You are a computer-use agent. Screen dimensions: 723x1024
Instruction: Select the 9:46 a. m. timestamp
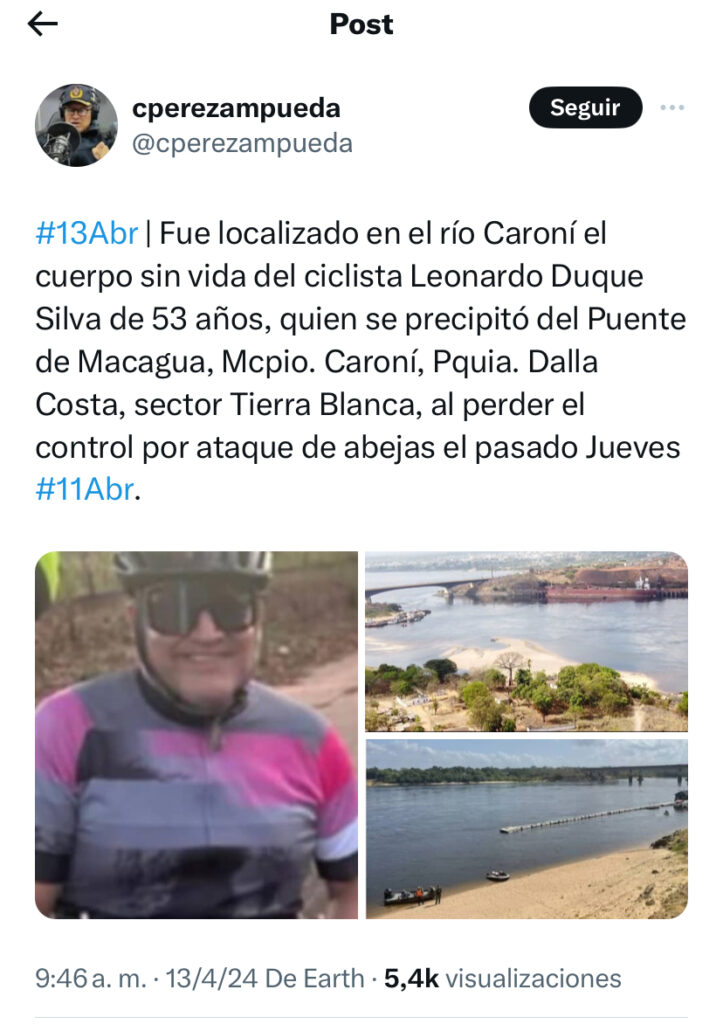click(x=90, y=978)
